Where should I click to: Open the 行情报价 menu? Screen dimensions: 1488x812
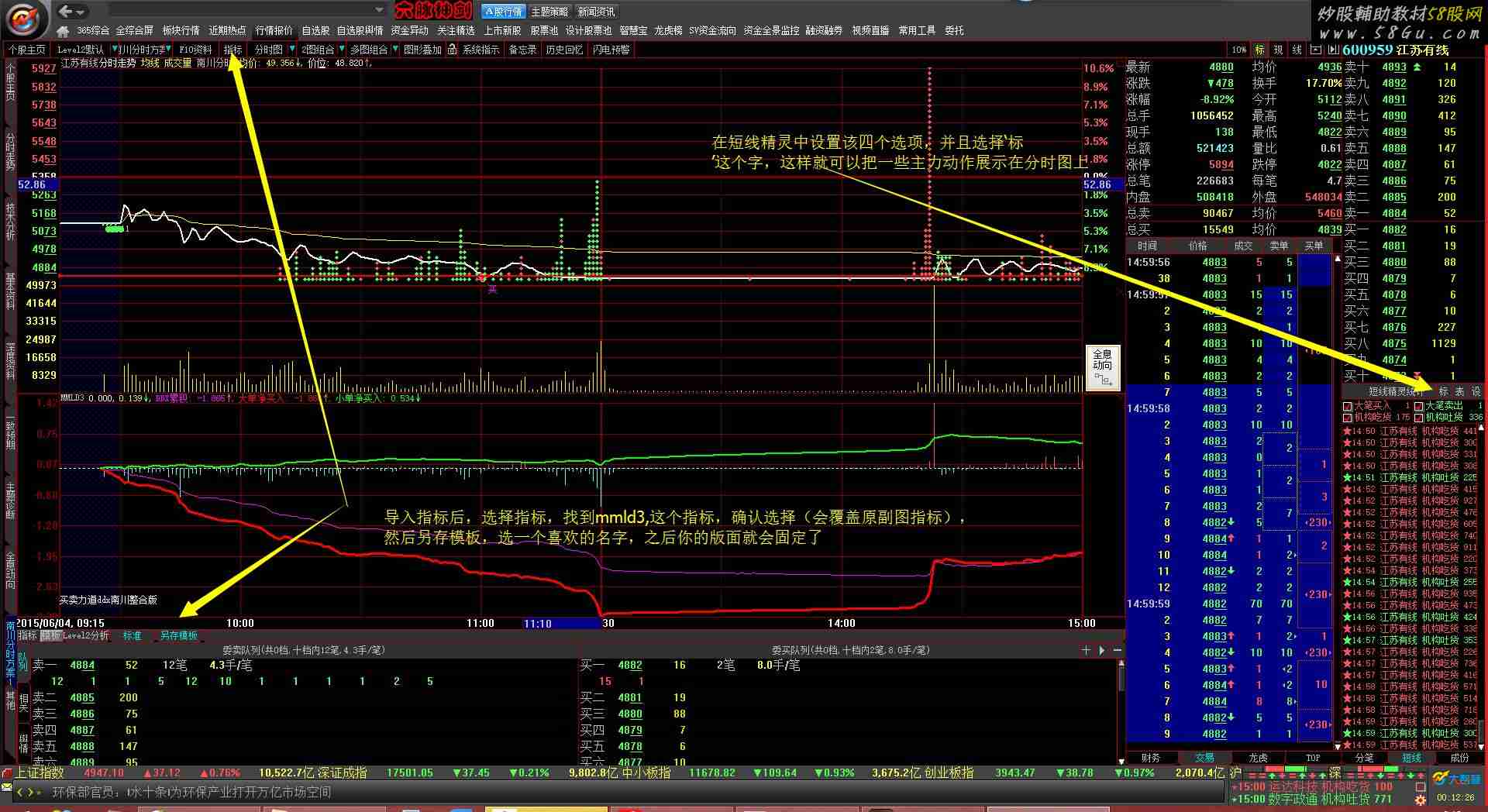coord(274,30)
